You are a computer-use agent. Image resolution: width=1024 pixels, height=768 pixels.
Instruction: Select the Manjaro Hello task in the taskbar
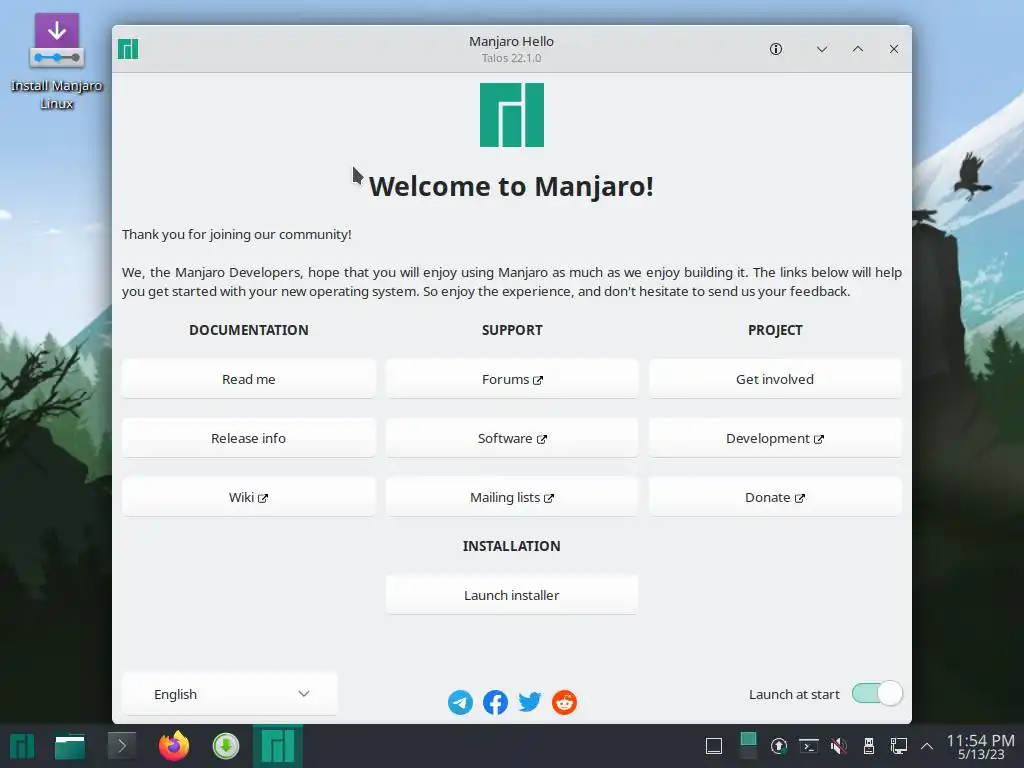[x=278, y=746]
